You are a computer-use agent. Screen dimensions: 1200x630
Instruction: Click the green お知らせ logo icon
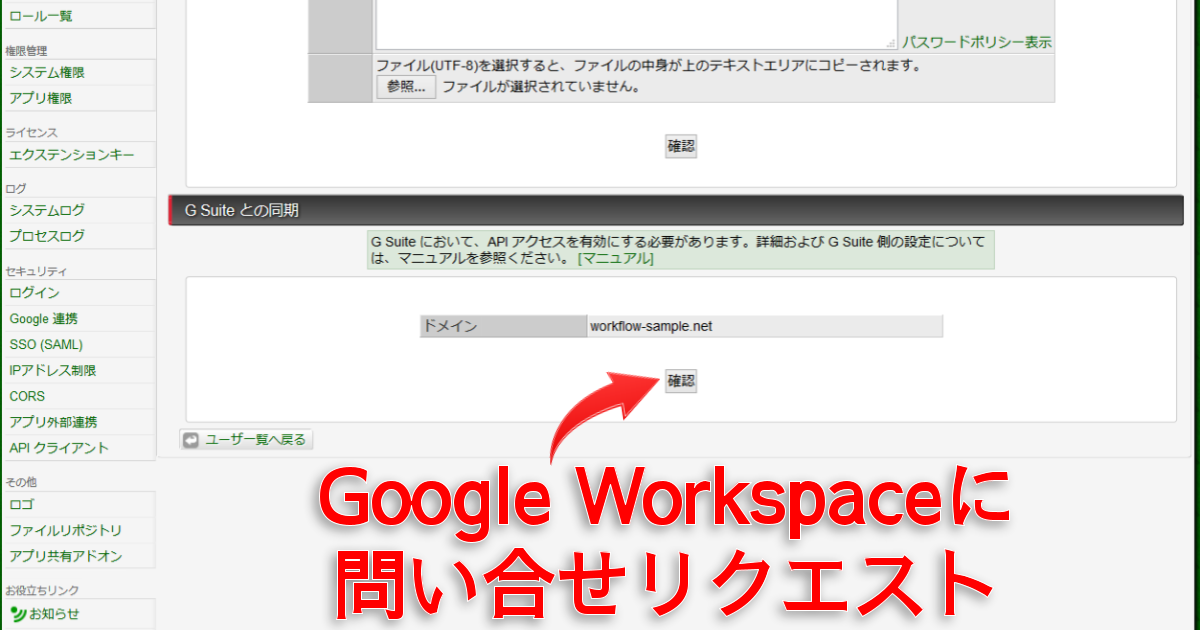(18, 614)
